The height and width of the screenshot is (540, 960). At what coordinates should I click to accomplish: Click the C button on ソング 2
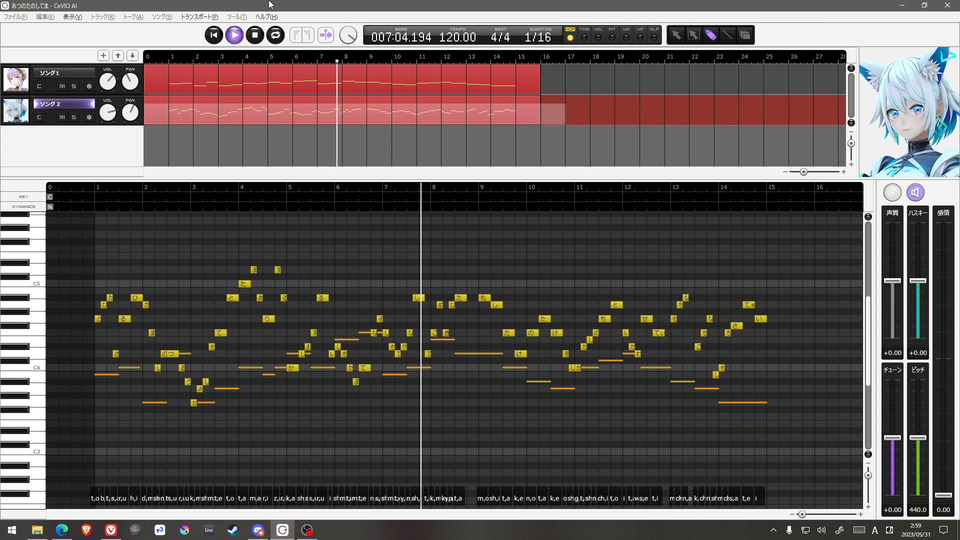point(39,118)
